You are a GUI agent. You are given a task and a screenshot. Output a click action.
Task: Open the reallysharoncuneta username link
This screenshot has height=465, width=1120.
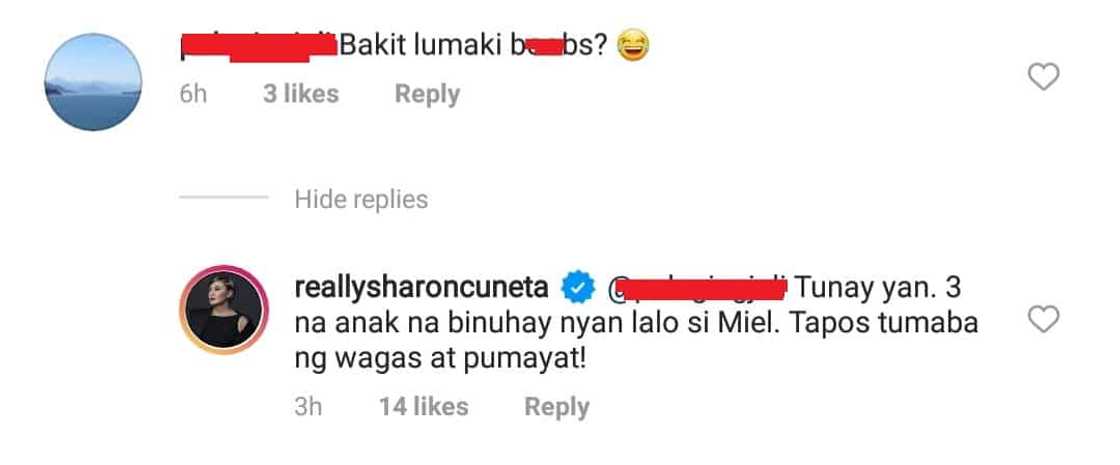(x=421, y=289)
